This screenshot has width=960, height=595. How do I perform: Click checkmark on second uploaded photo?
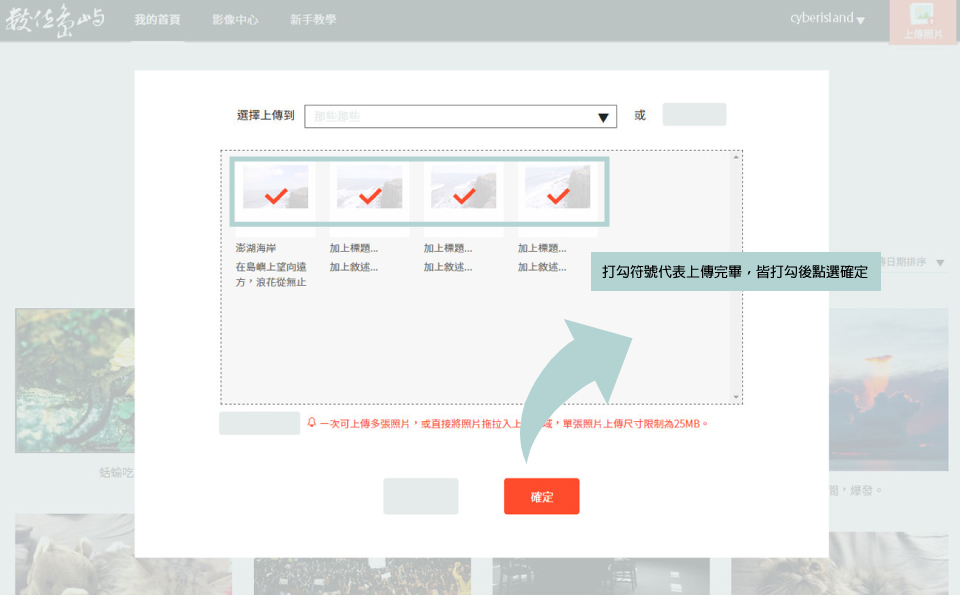coord(370,195)
